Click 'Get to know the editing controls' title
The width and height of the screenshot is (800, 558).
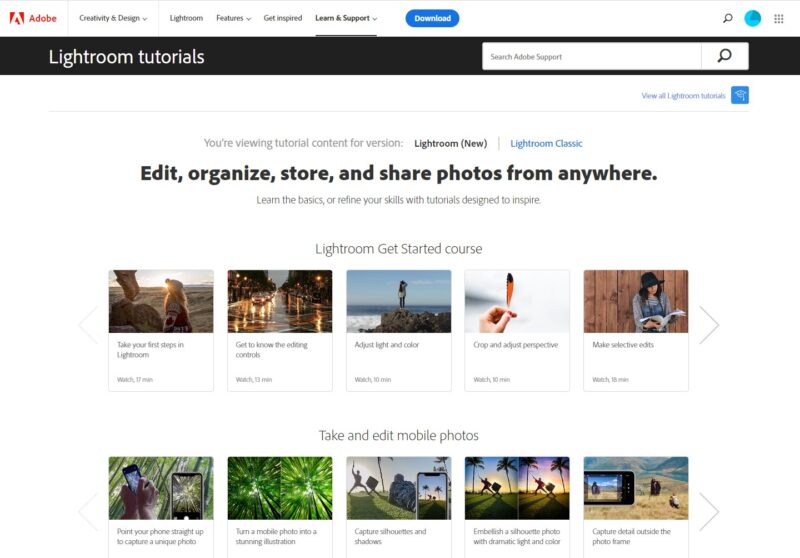[271, 350]
